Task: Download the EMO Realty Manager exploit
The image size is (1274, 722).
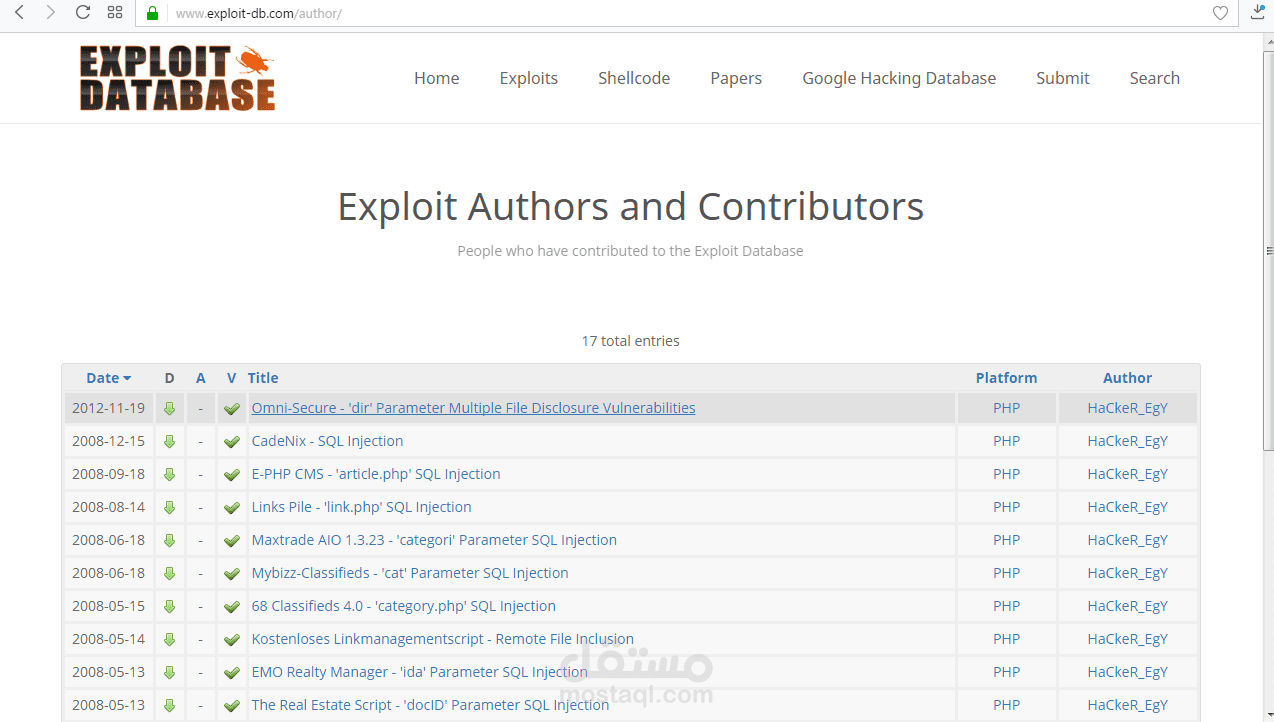Action: [169, 672]
